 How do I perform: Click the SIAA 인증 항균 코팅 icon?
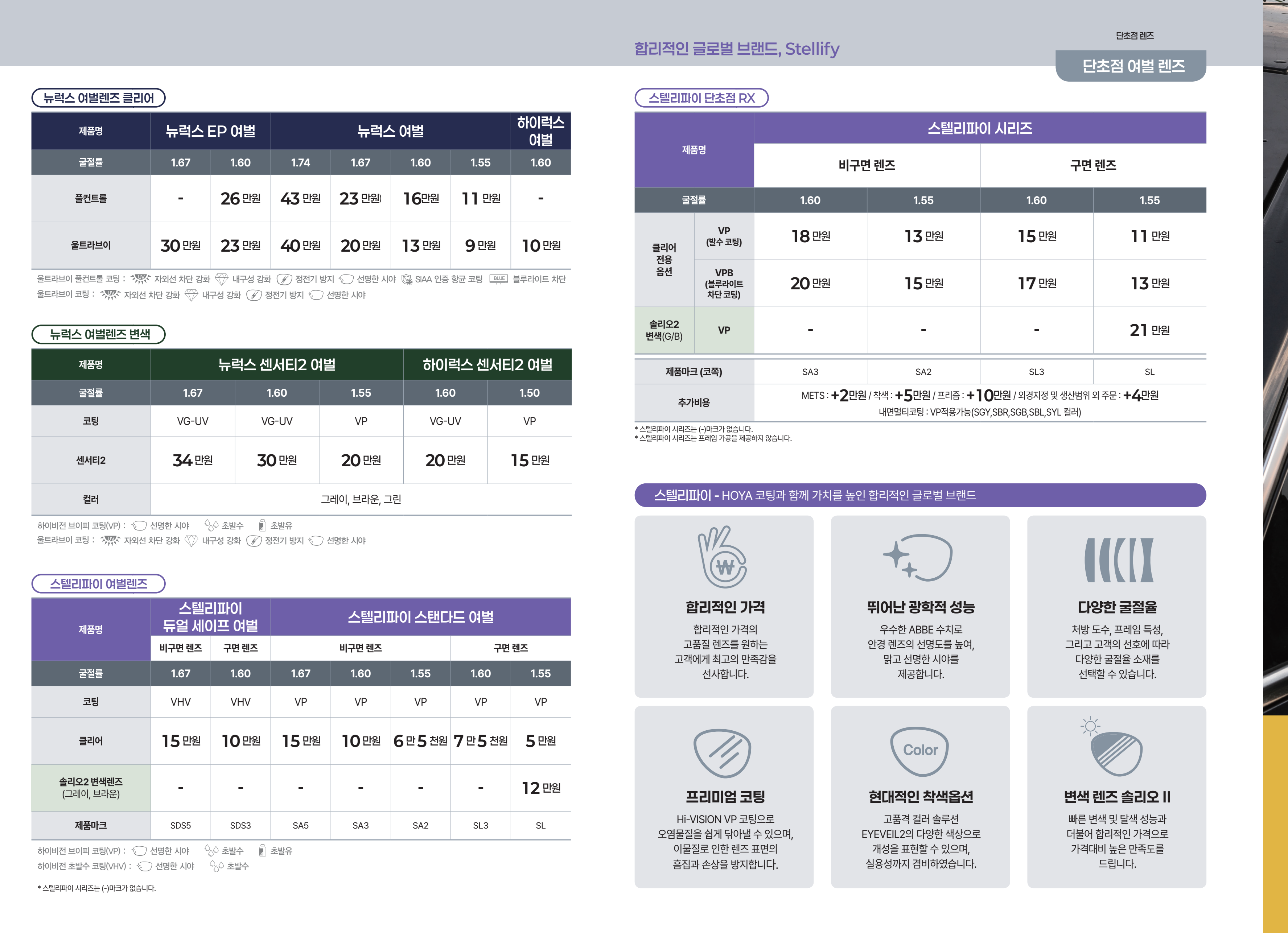pos(407,279)
